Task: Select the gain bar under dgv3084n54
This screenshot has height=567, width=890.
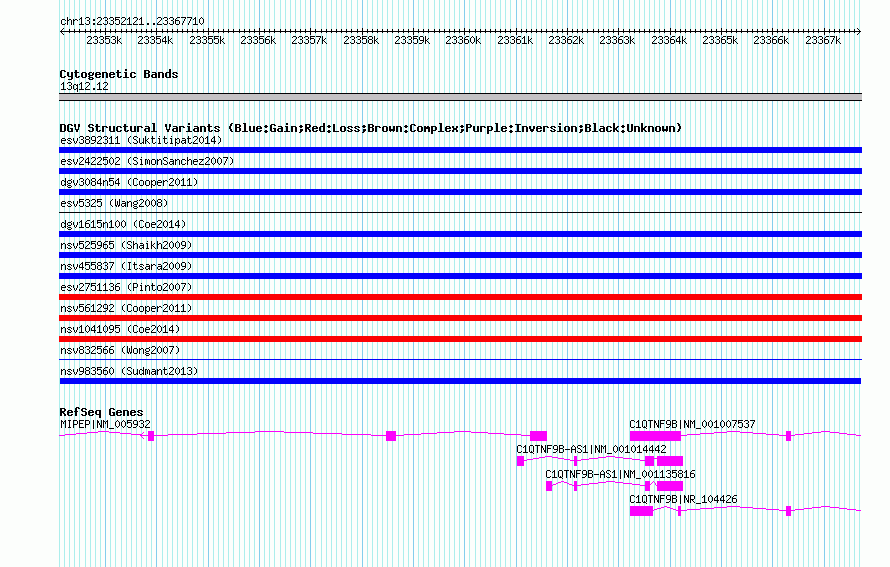Action: click(460, 192)
